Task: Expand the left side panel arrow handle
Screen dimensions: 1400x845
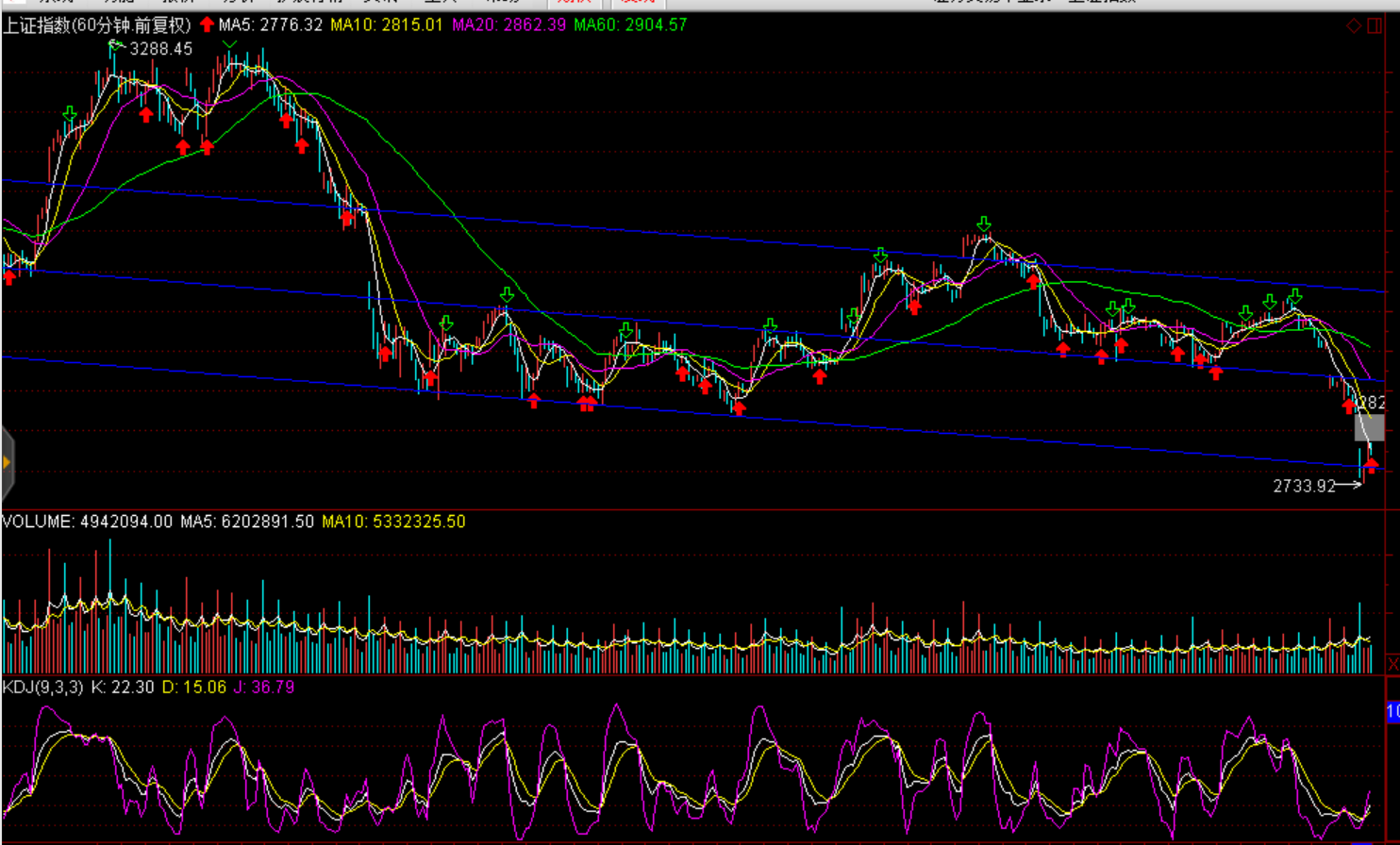Action: (x=7, y=462)
